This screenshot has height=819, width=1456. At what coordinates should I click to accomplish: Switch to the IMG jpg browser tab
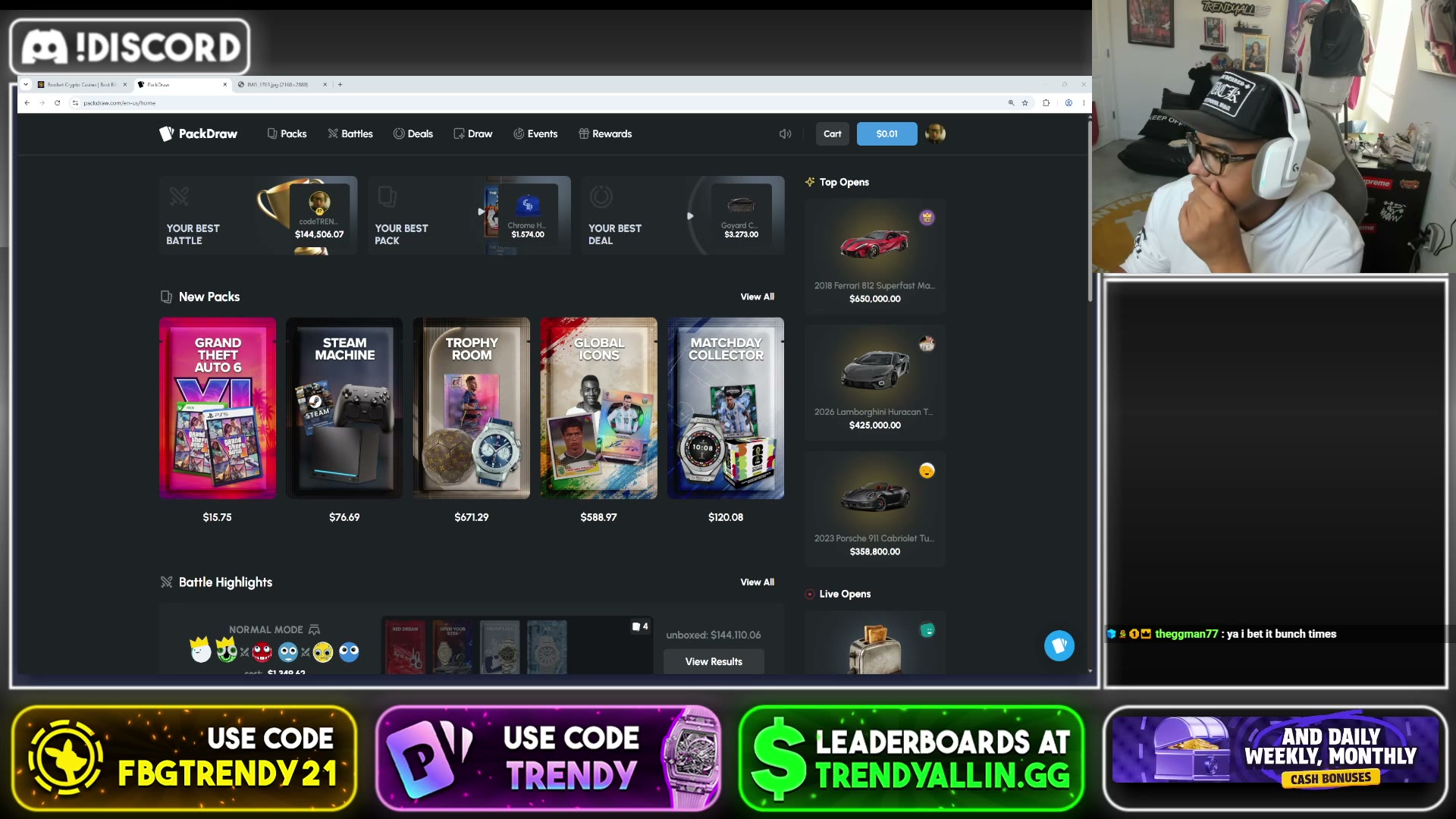click(278, 84)
